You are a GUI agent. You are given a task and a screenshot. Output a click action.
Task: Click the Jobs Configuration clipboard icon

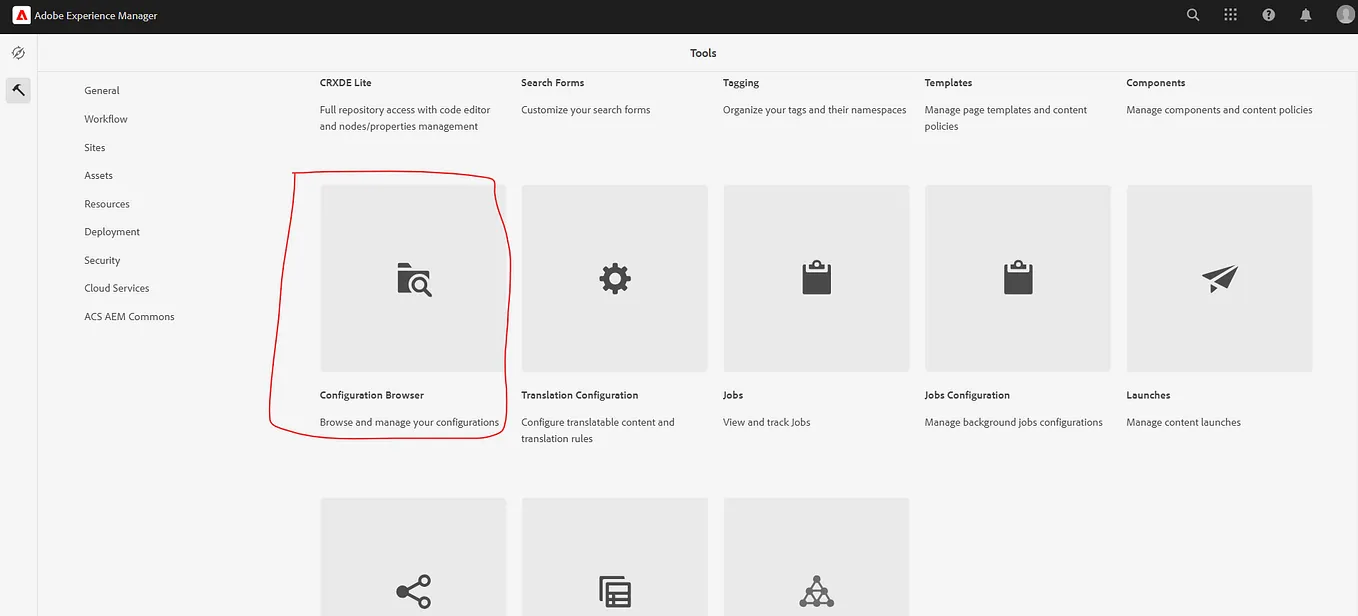tap(1017, 278)
